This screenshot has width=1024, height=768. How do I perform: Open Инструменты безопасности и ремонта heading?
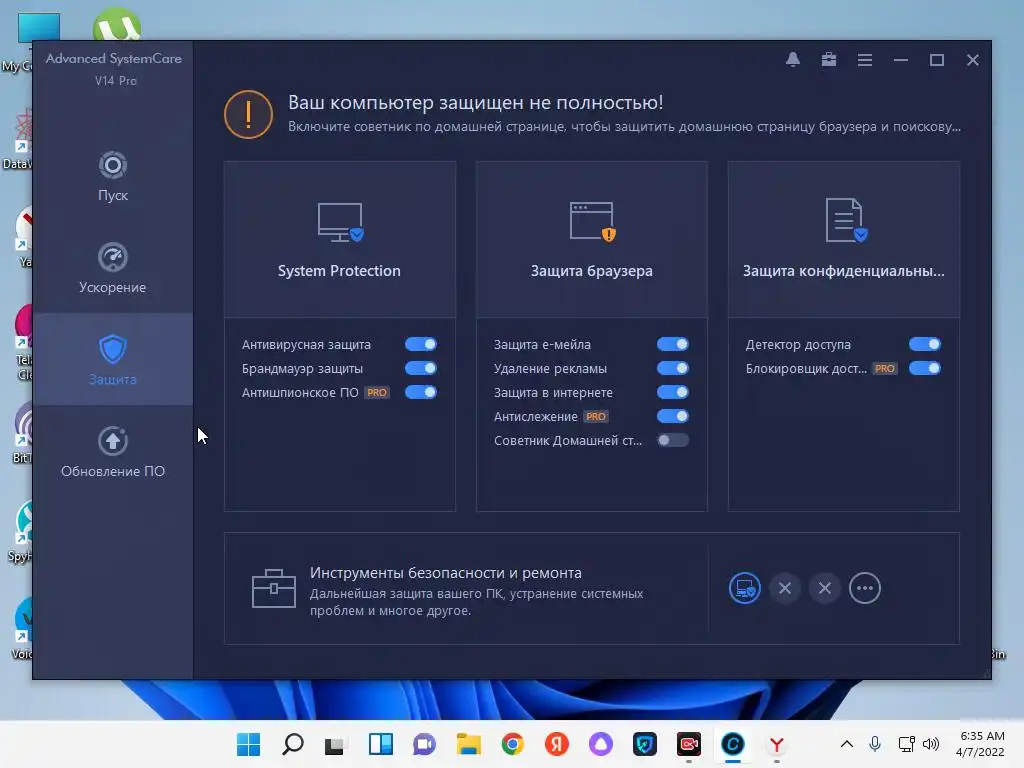pyautogui.click(x=445, y=573)
